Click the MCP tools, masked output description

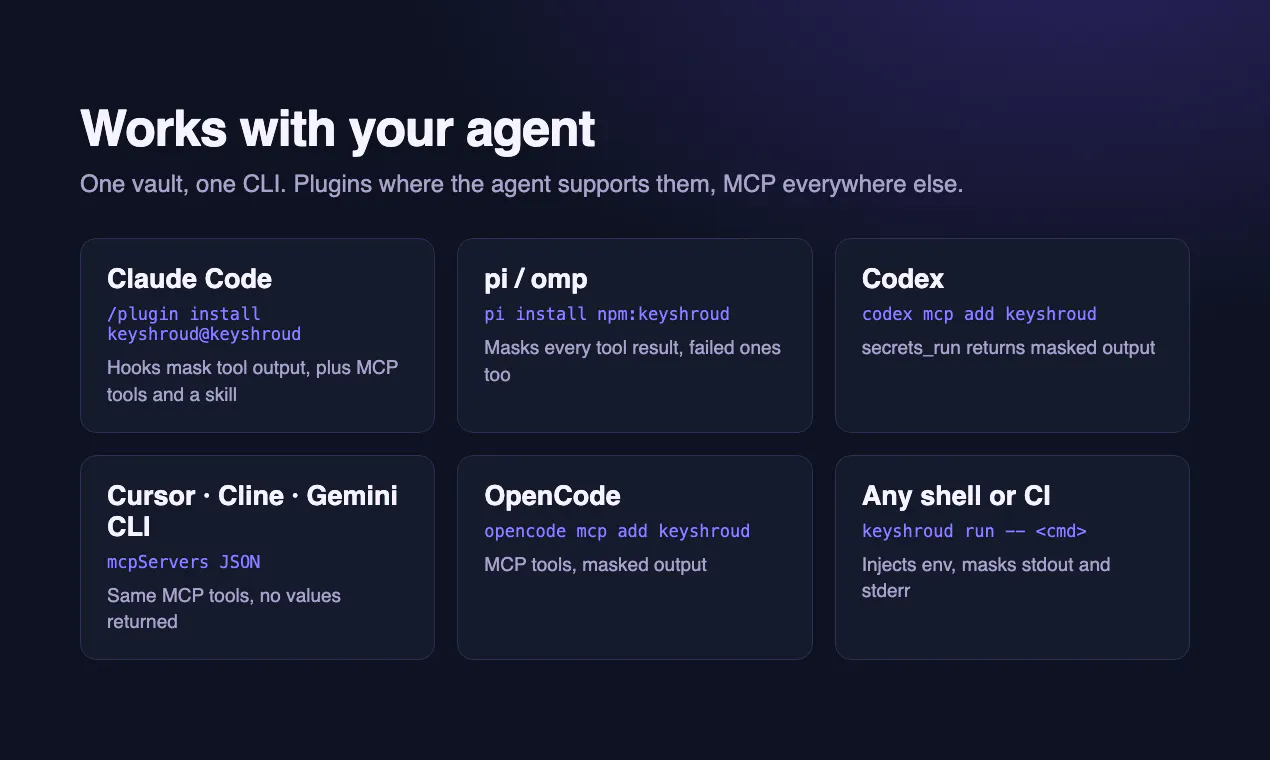(595, 565)
